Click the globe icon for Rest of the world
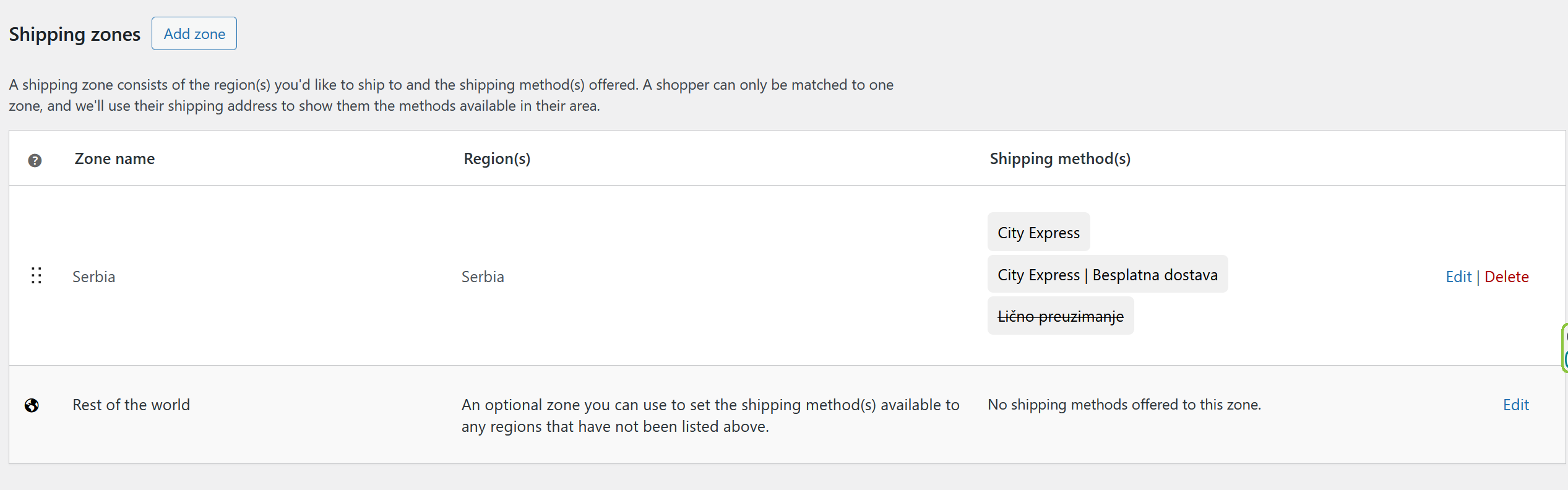 click(32, 405)
